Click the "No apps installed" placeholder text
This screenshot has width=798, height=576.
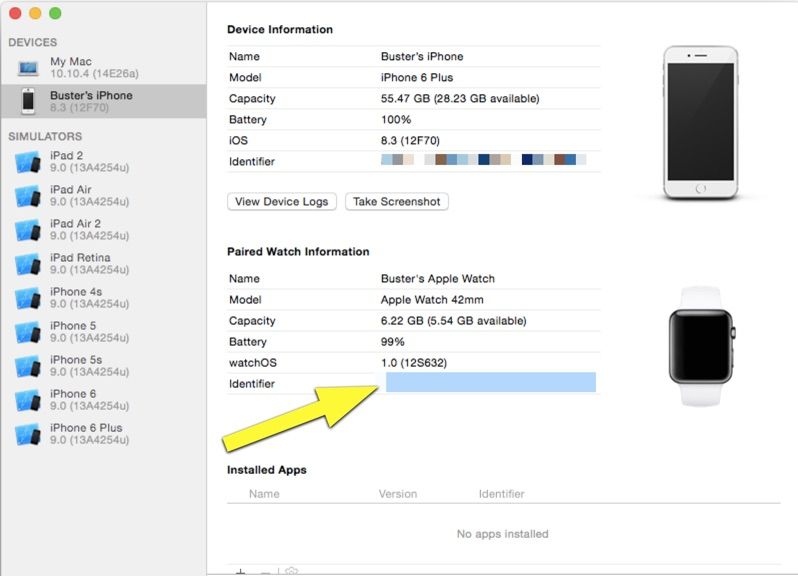tap(502, 534)
